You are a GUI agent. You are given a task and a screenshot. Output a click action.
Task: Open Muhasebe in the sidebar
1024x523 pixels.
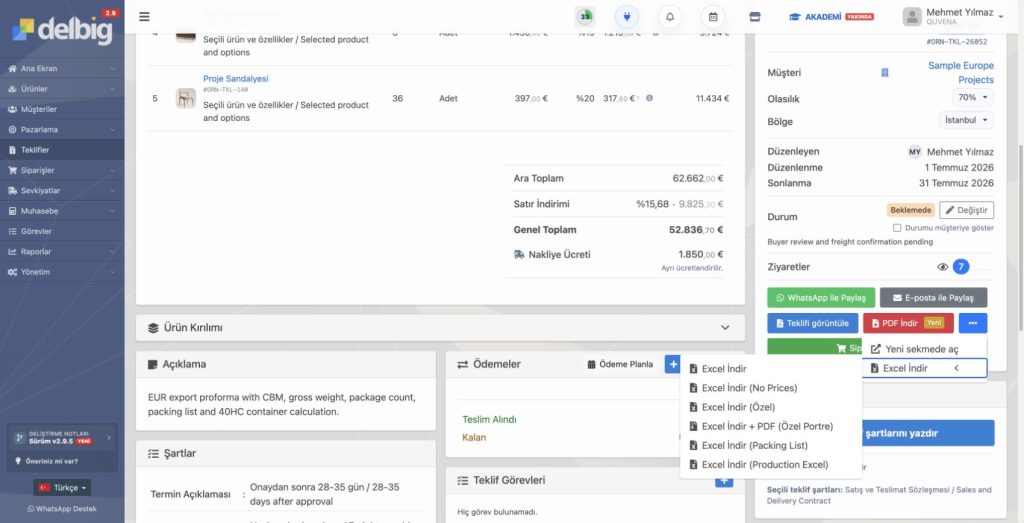pos(62,211)
